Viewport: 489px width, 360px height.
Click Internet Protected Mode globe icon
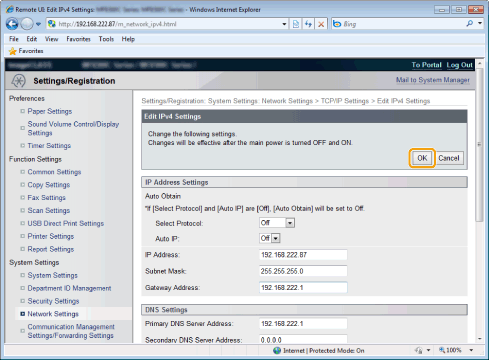point(277,351)
